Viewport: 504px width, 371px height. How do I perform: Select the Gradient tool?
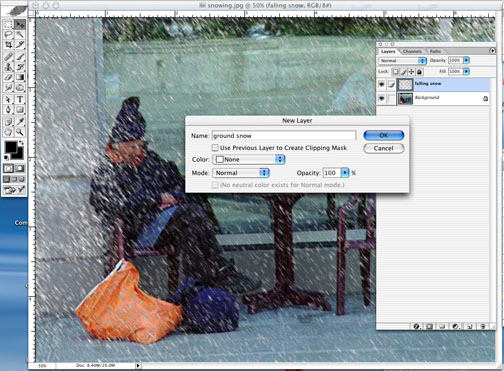tap(20, 77)
